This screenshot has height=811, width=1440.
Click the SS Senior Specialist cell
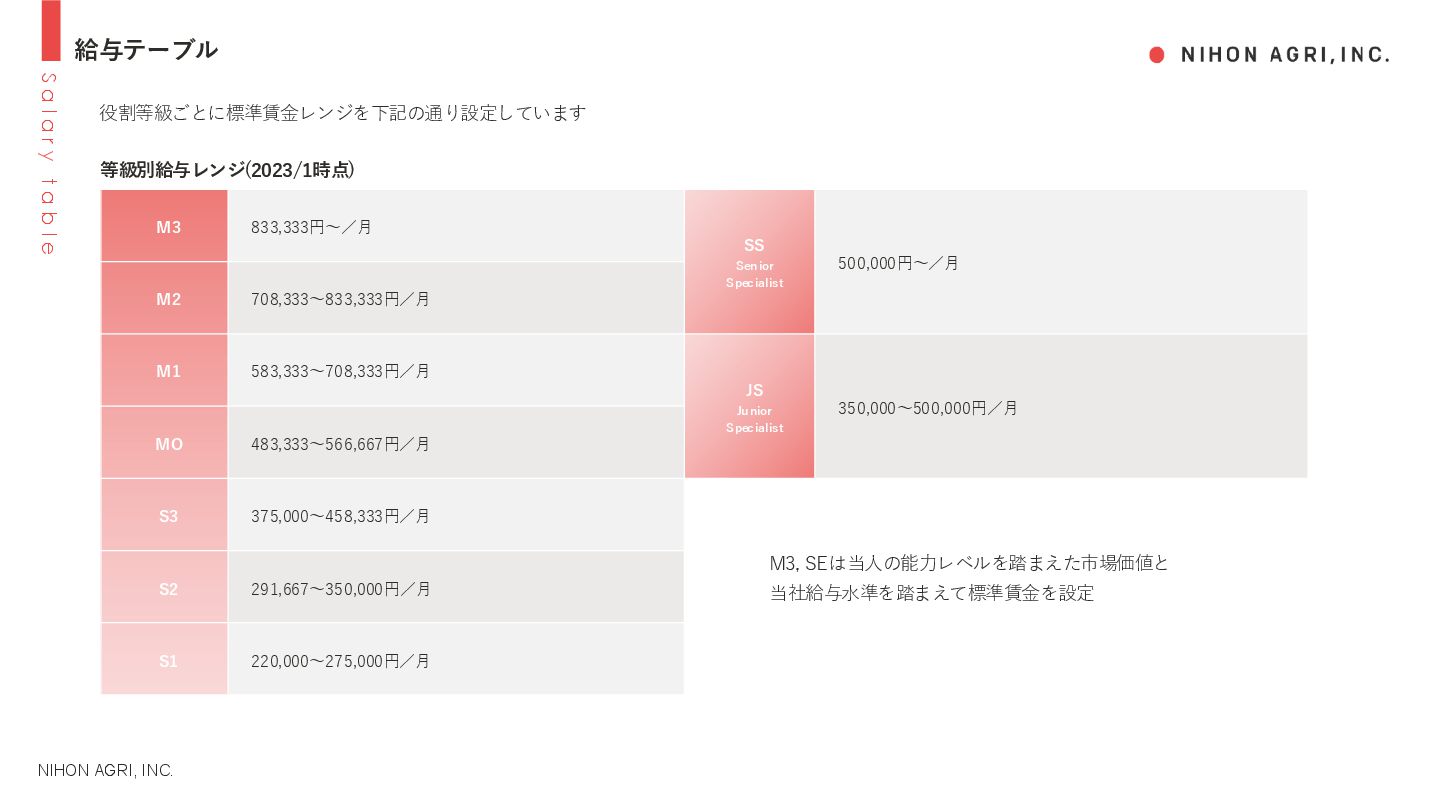750,262
